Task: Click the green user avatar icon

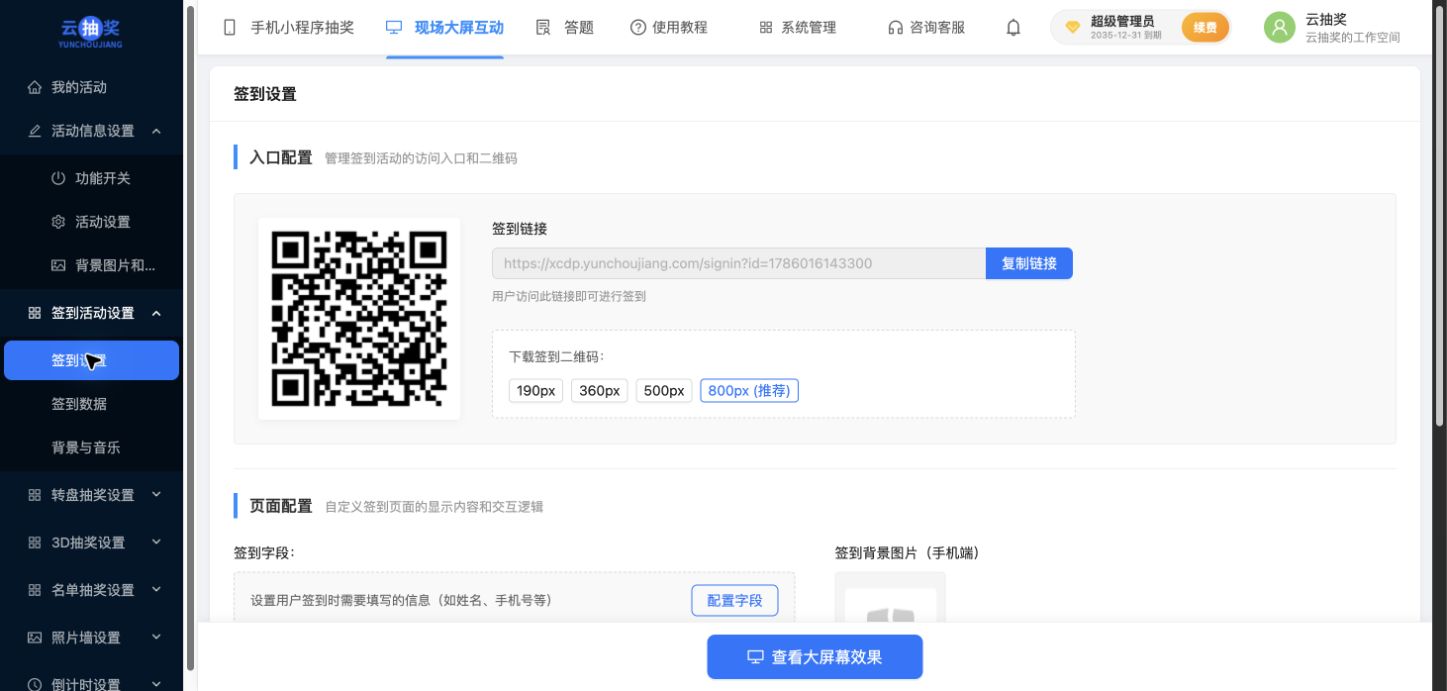Action: point(1279,27)
